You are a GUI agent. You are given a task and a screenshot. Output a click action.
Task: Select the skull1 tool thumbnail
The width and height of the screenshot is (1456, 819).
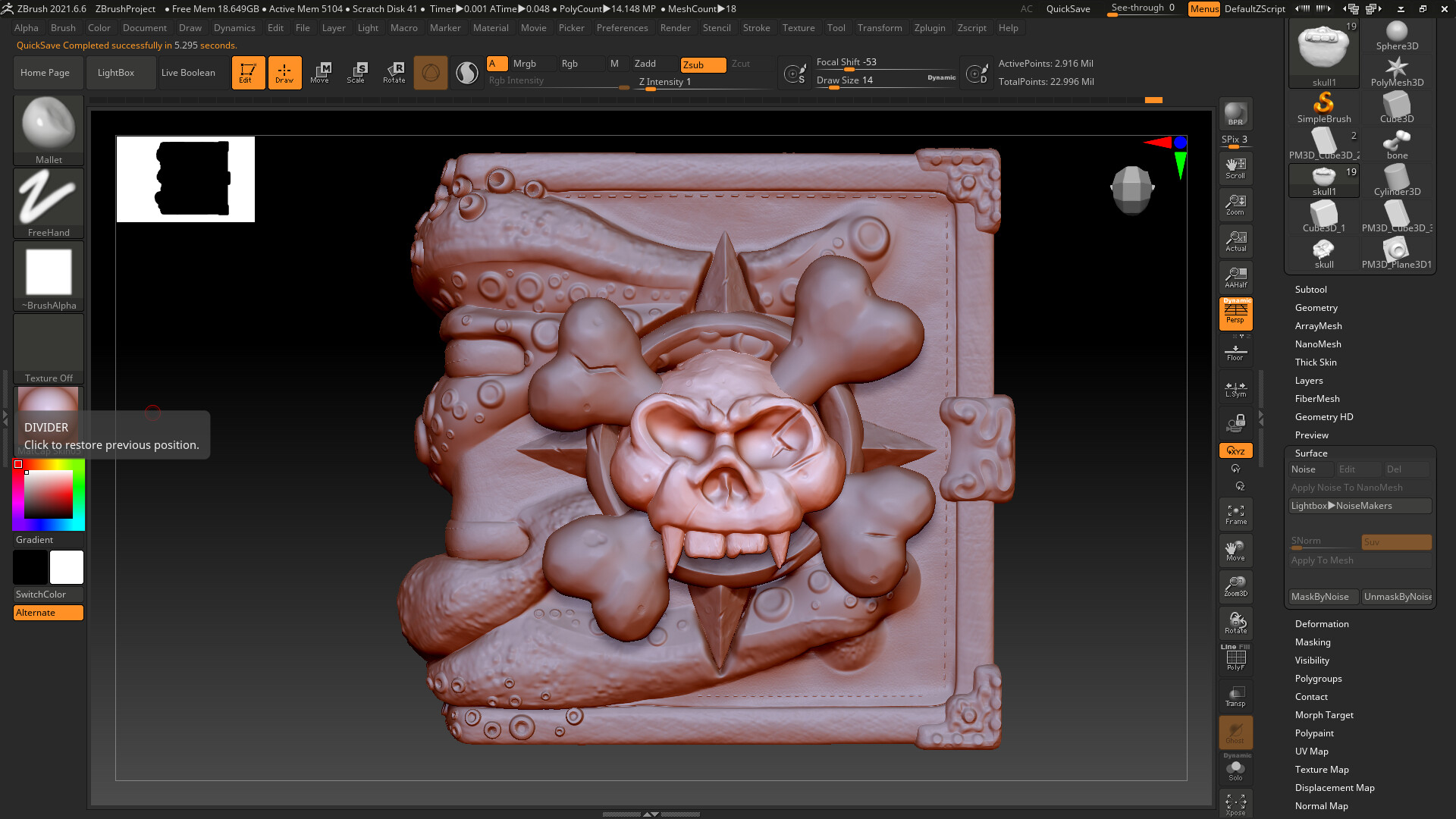pos(1323,180)
